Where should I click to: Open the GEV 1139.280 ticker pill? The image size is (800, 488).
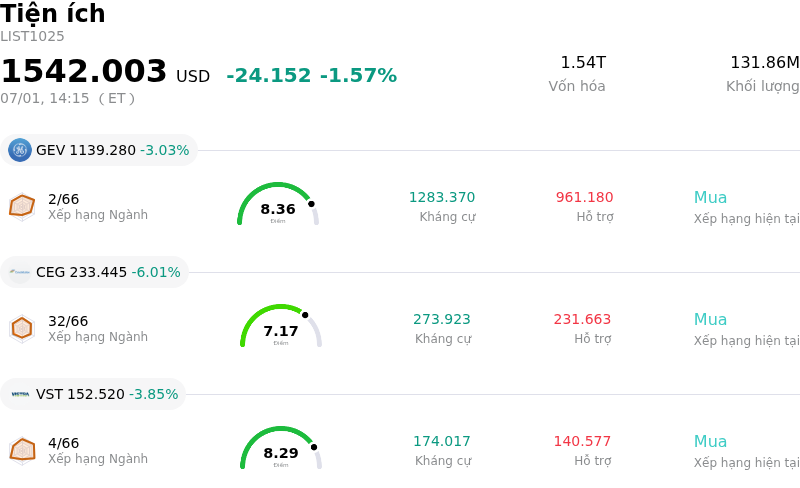point(99,150)
